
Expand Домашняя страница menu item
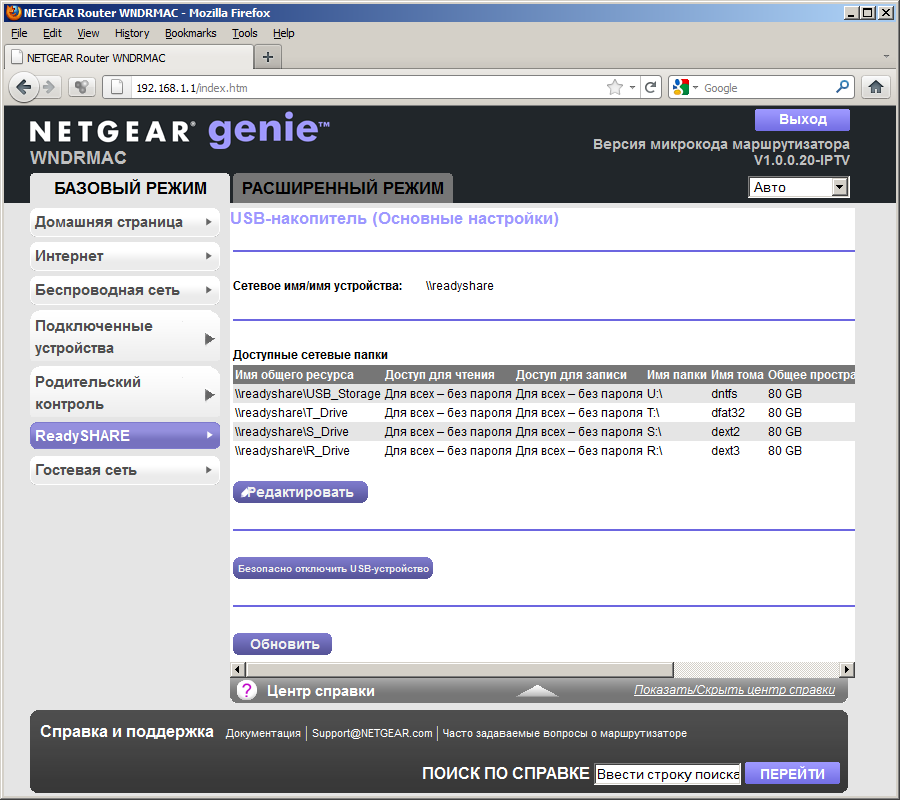pyautogui.click(x=125, y=222)
